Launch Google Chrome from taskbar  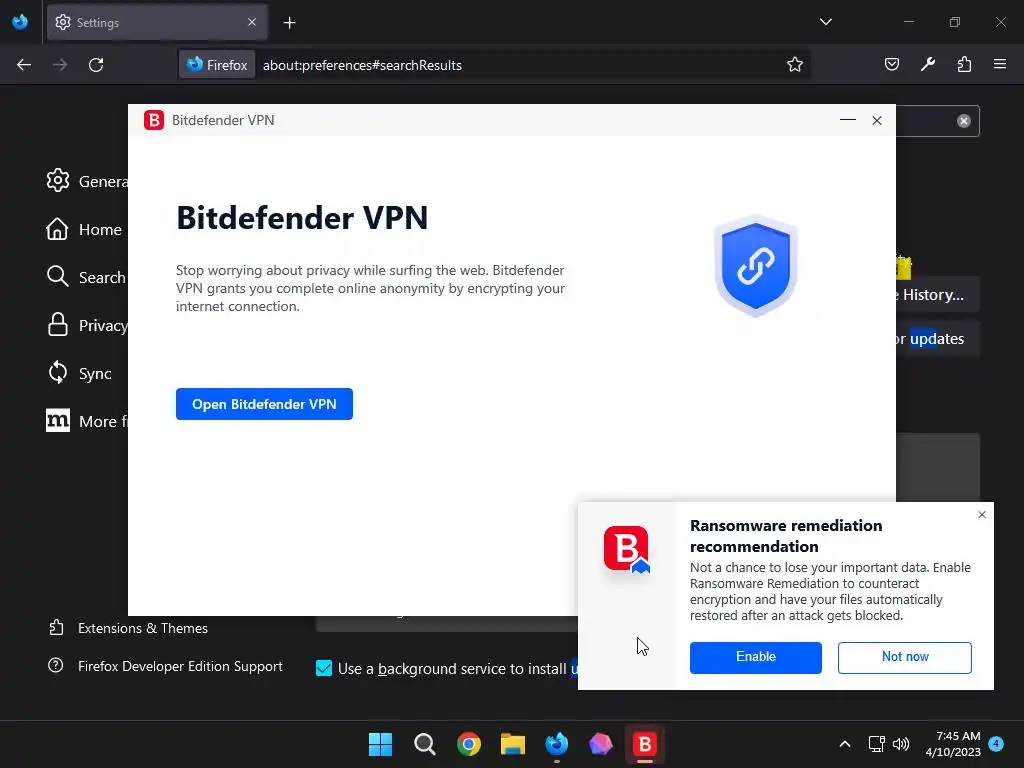[x=468, y=744]
